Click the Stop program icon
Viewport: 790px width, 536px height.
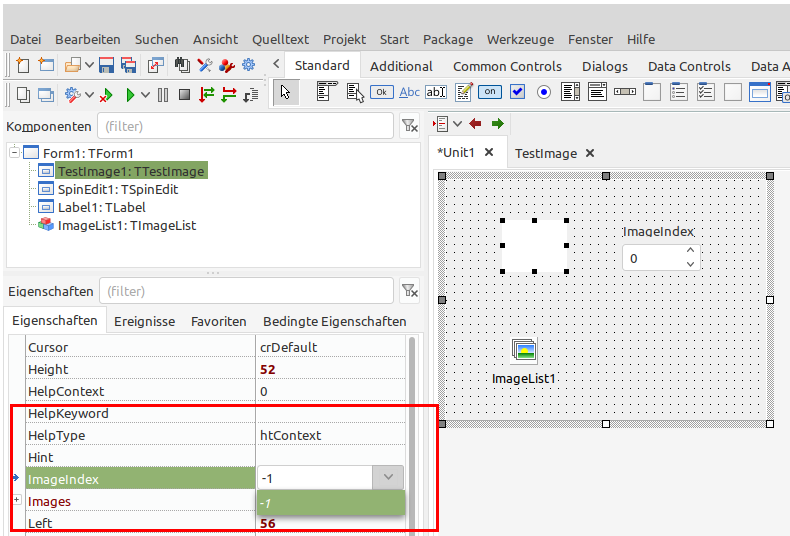pyautogui.click(x=184, y=94)
